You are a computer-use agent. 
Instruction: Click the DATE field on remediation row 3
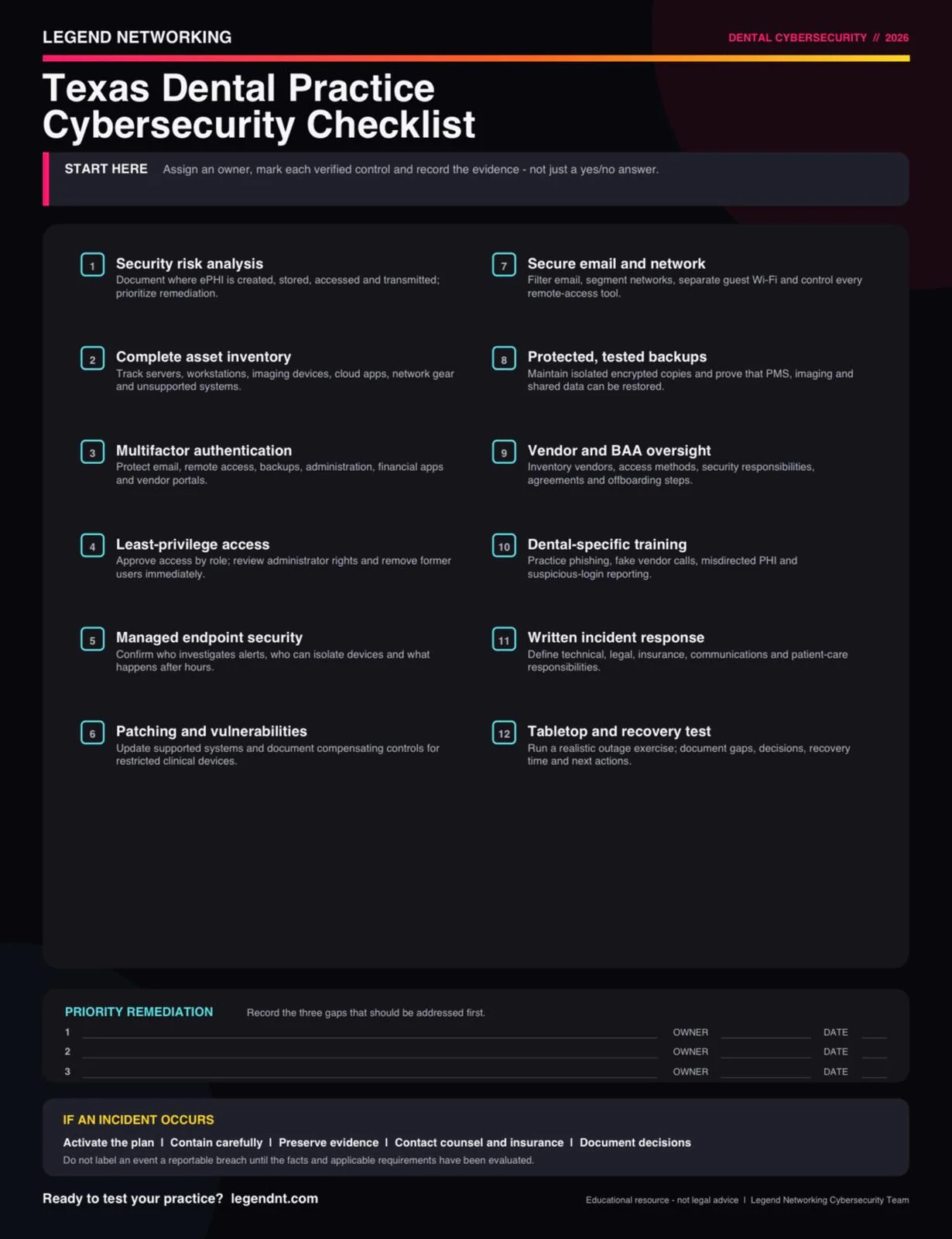pos(874,1073)
